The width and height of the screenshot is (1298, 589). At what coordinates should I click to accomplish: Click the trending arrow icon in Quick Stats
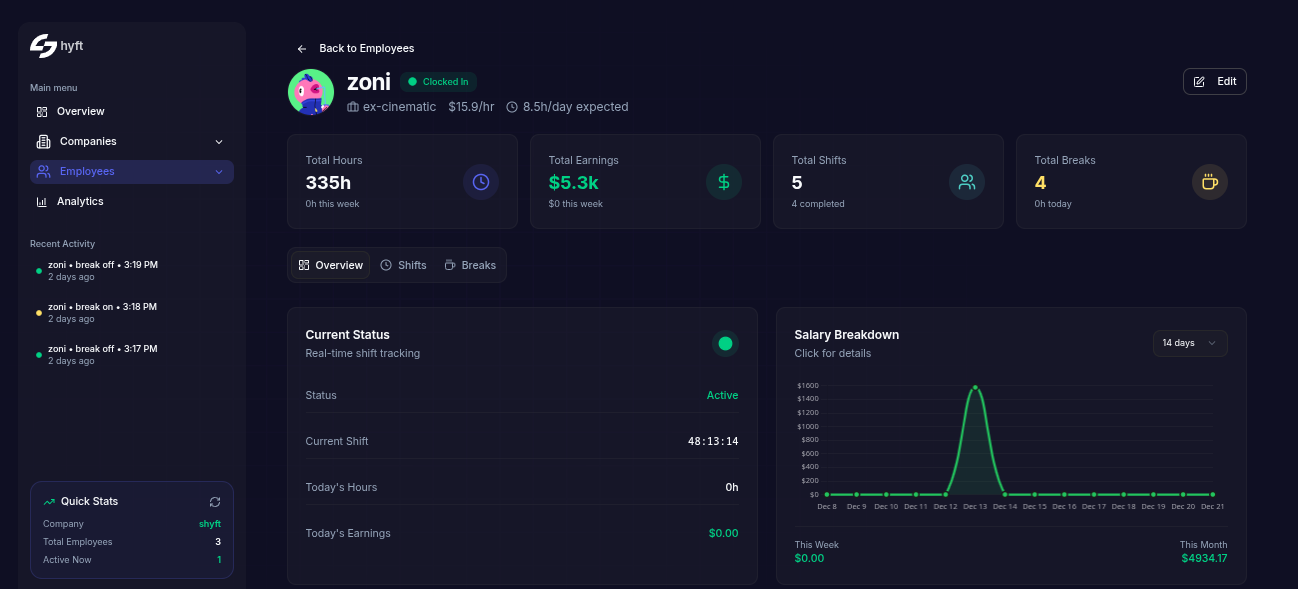coord(49,502)
